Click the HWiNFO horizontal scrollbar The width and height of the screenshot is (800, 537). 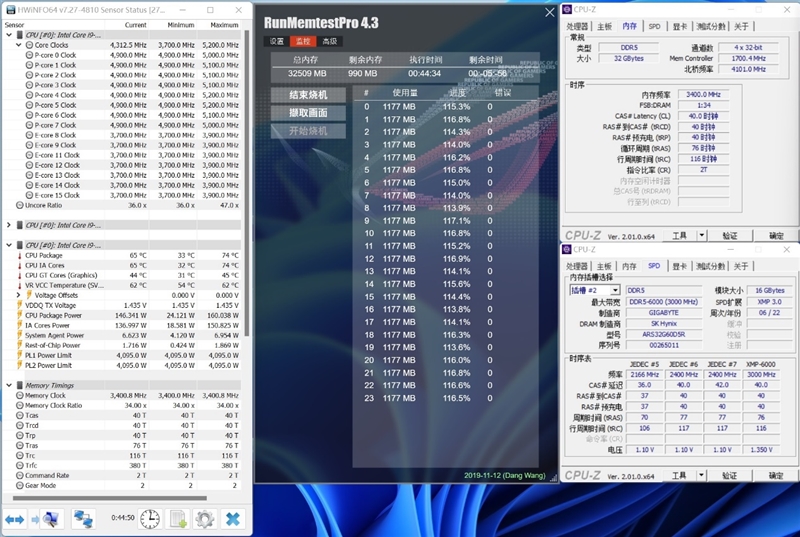(110, 498)
